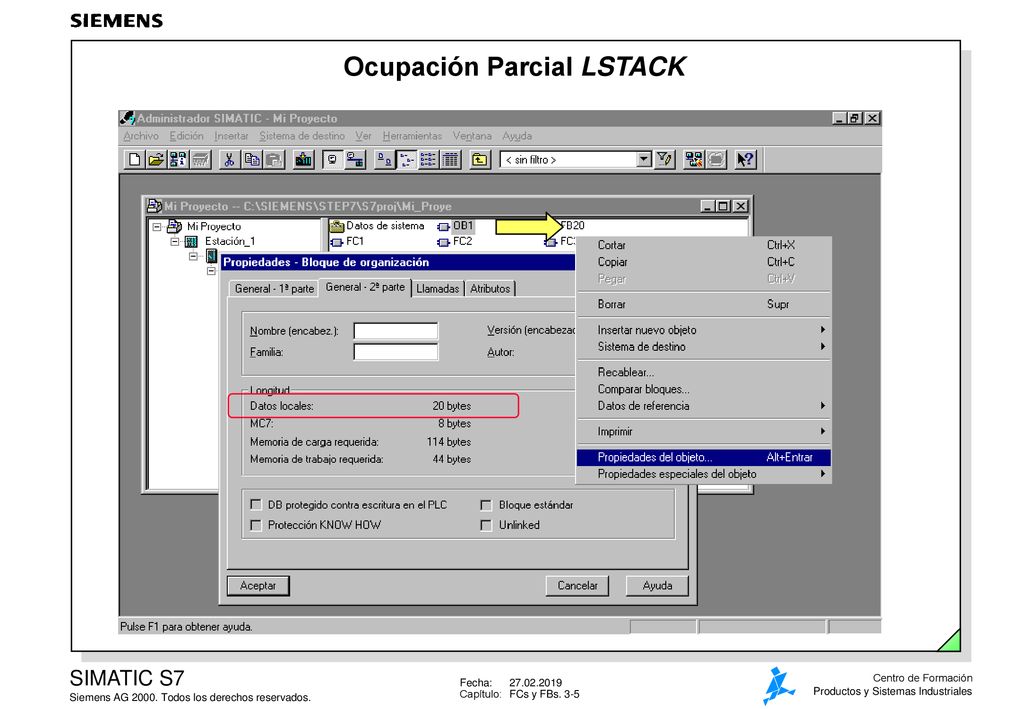Open the Edición menu
Image resolution: width=1024 pixels, height=709 pixels.
tap(186, 136)
